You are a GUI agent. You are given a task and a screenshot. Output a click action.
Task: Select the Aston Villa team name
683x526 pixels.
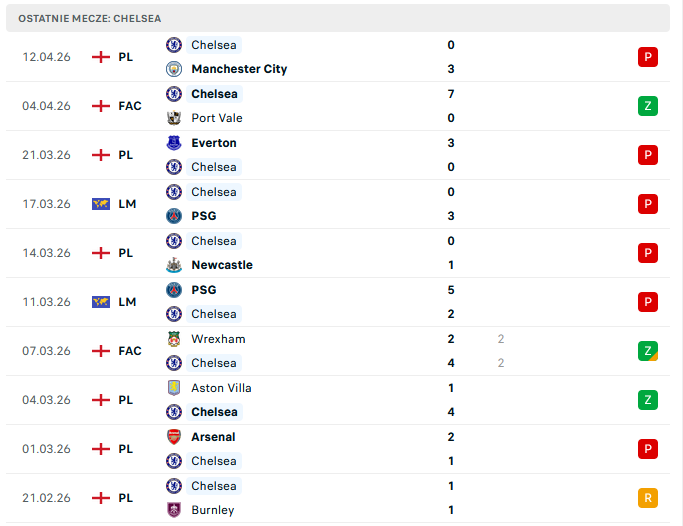[221, 388]
